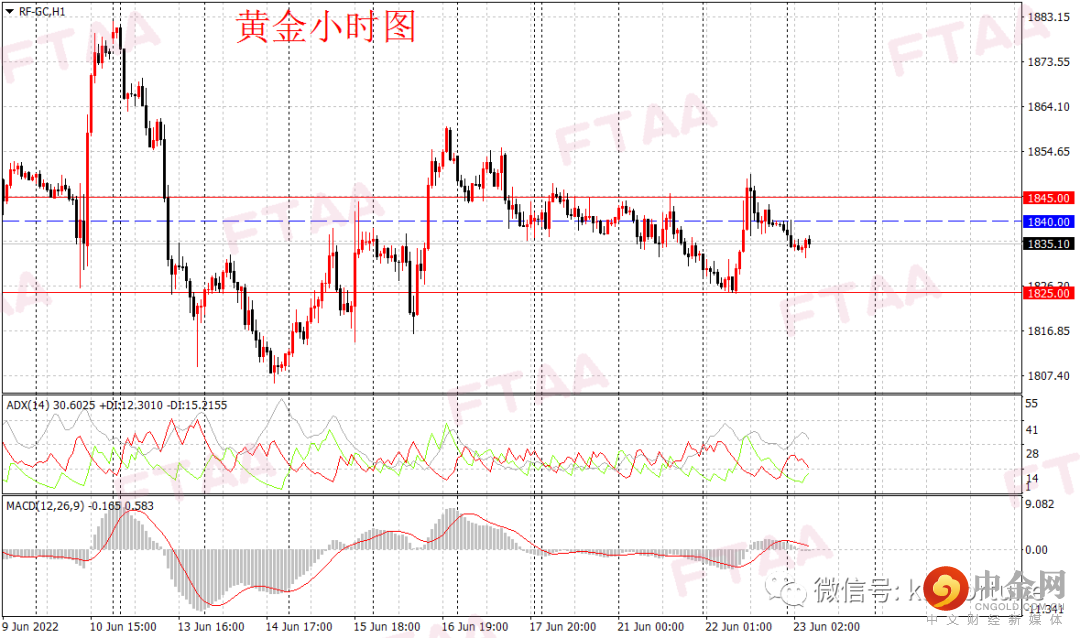1080x638 pixels.
Task: Click the 15 Jun 18:00 time label
Action: tap(387, 627)
